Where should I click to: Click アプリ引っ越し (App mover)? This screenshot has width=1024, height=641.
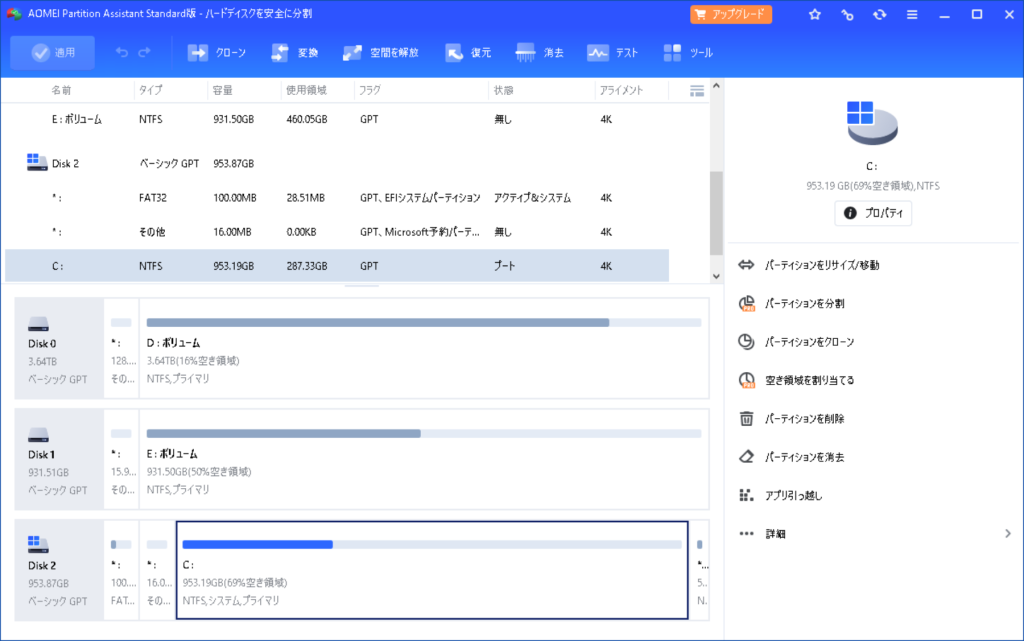click(x=793, y=496)
